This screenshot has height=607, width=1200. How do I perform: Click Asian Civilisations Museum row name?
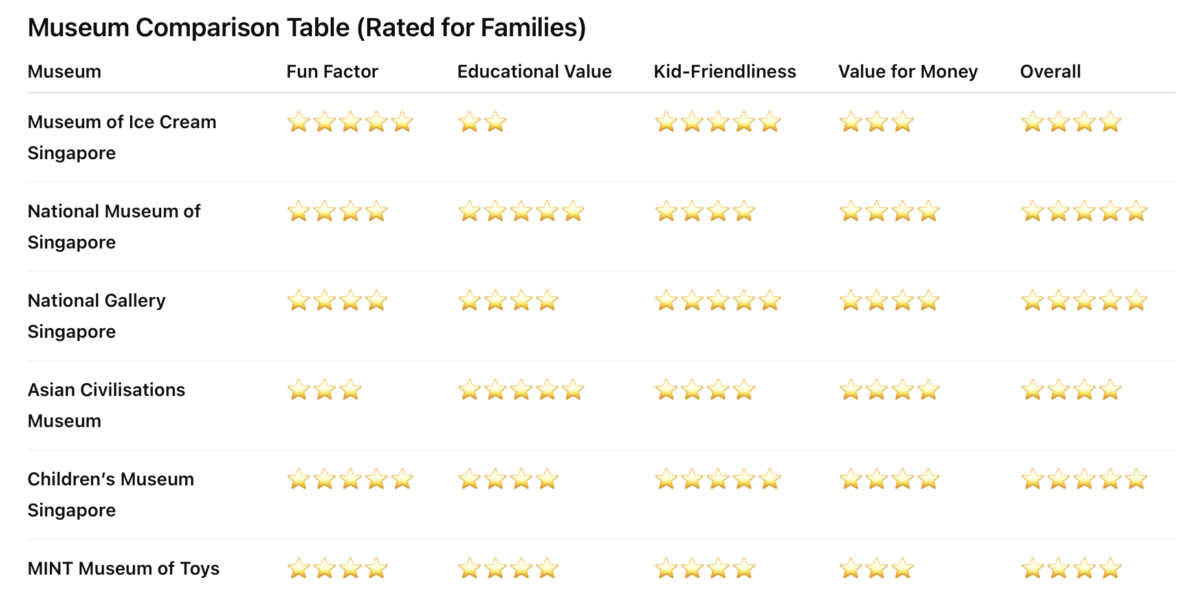coord(106,404)
